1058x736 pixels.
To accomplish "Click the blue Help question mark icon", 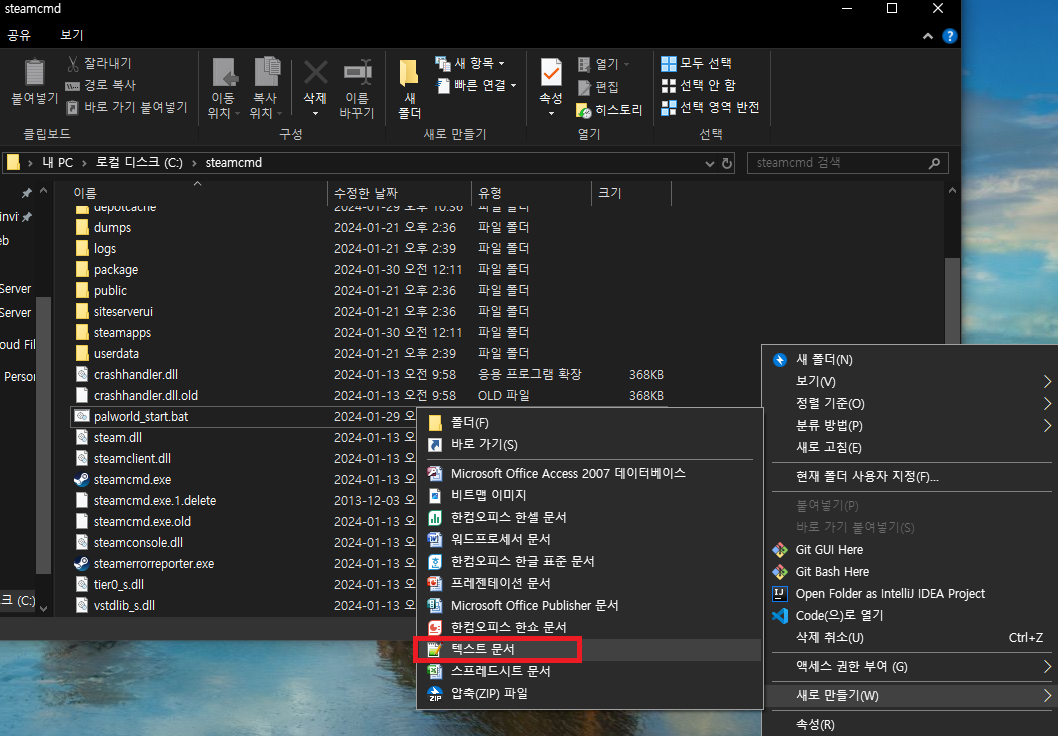I will tap(949, 36).
